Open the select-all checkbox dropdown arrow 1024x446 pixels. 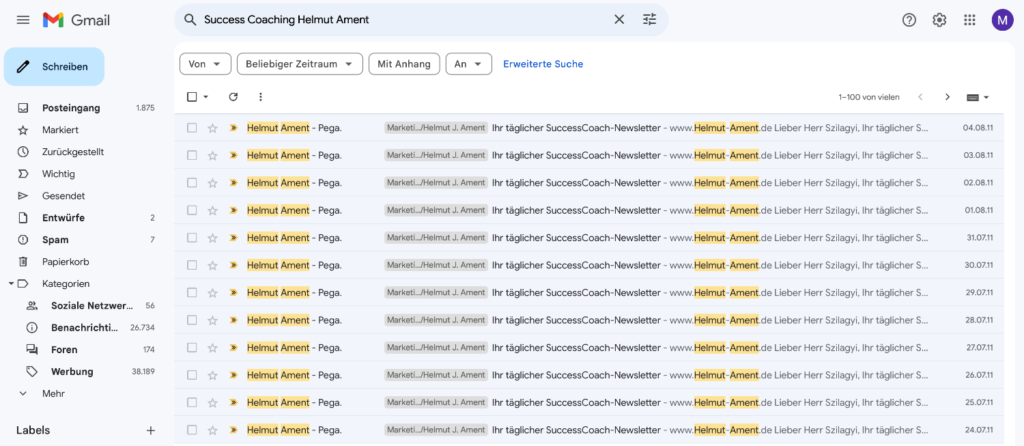point(206,97)
